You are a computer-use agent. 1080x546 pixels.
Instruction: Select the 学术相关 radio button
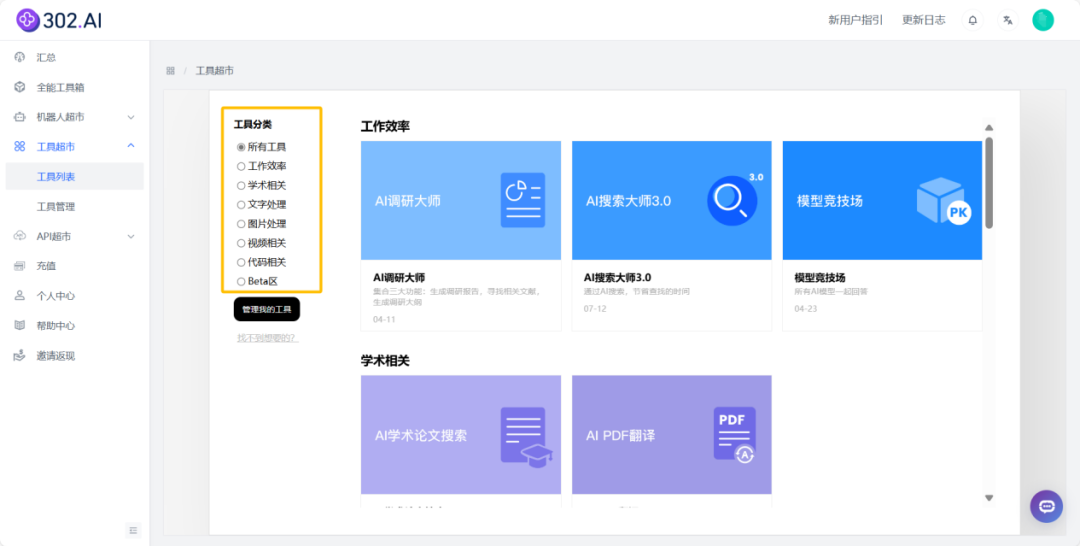241,185
